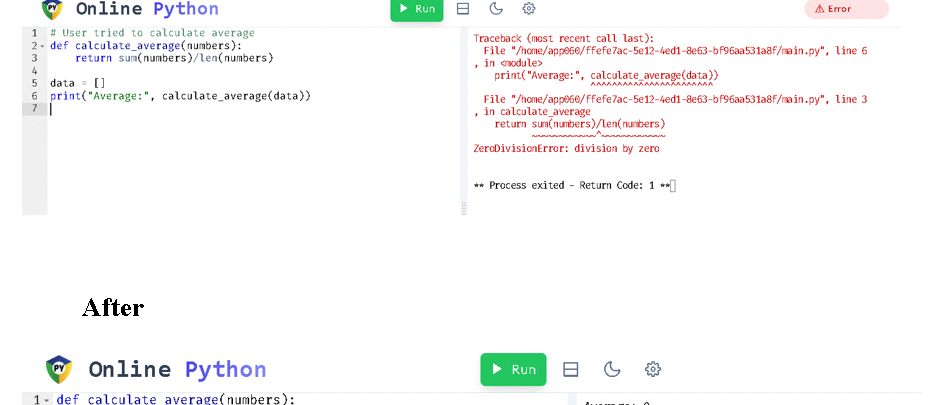Open settings from the lower gear icon
The height and width of the screenshot is (405, 929).
tap(653, 369)
